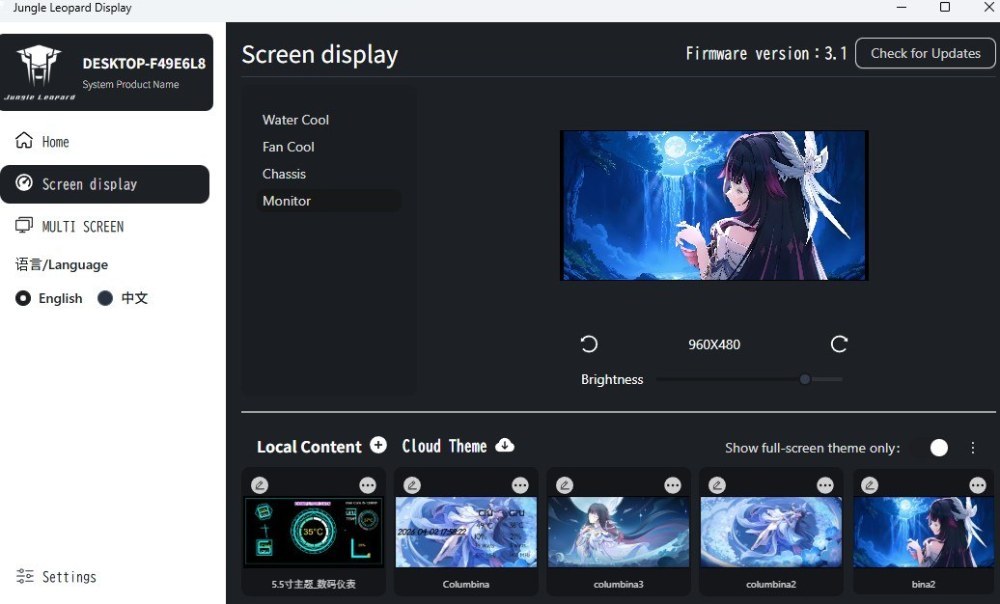Viewport: 1000px width, 604px height.
Task: Open more options for Columbina theme
Action: click(520, 485)
